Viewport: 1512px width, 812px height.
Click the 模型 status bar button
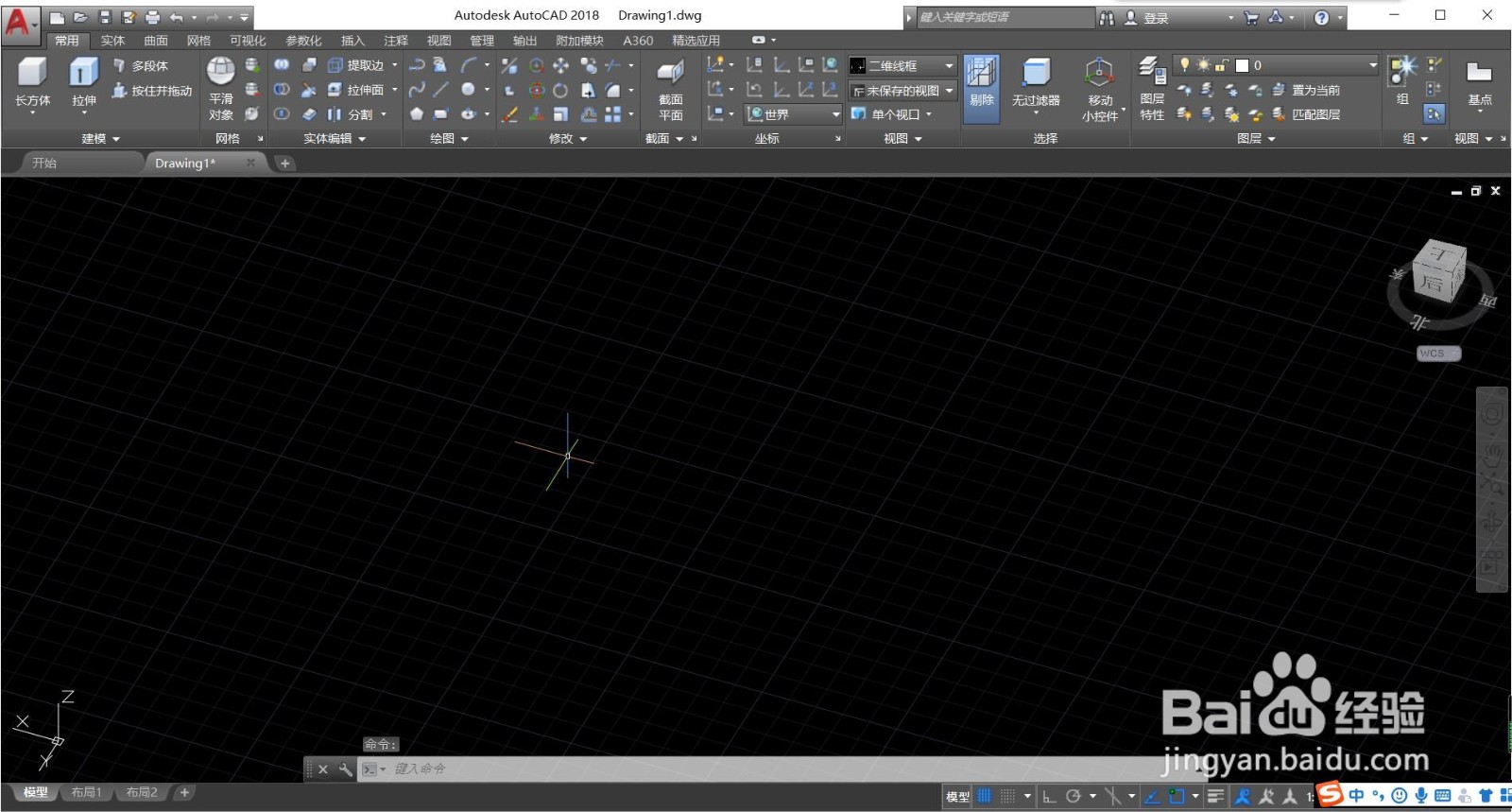[957, 796]
